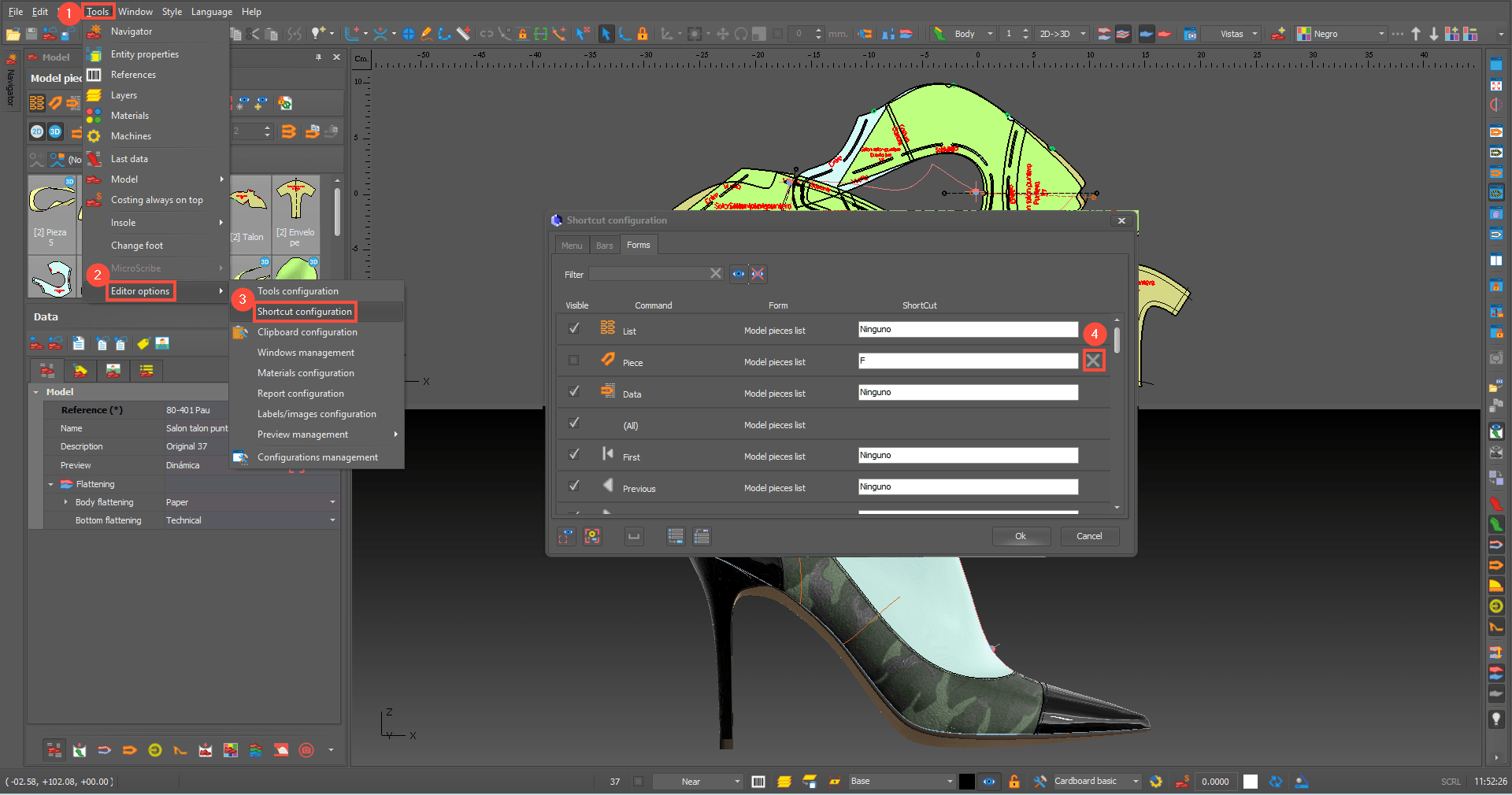Click the Machines gear icon

(94, 136)
